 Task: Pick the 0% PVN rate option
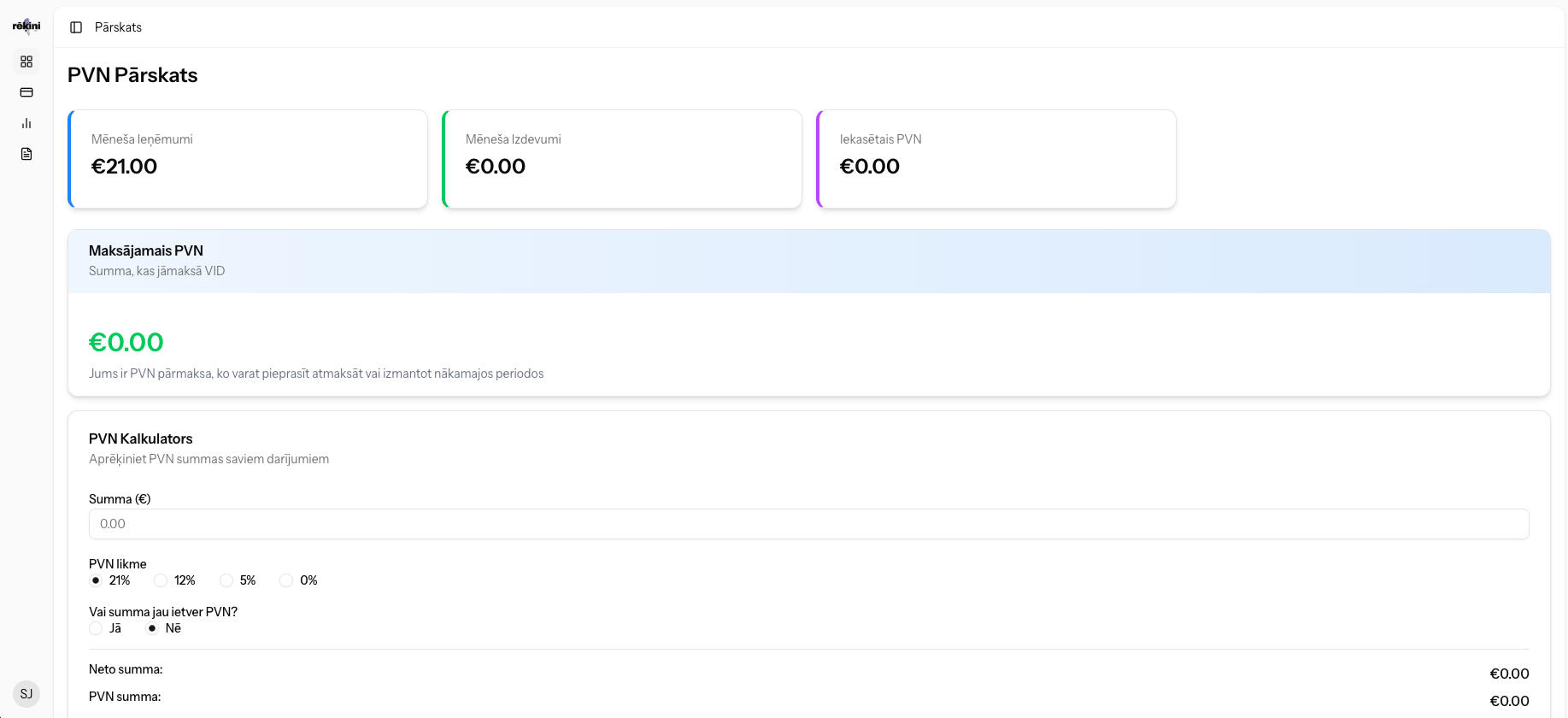click(x=286, y=580)
